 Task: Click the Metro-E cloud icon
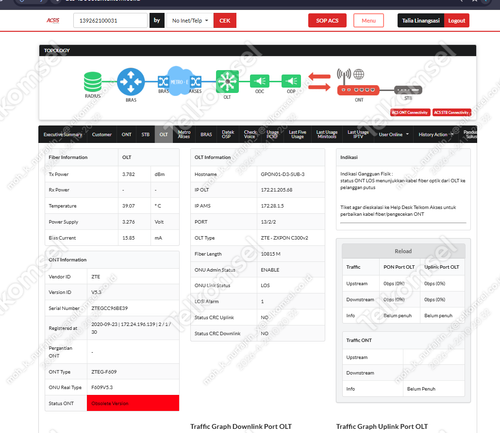180,81
